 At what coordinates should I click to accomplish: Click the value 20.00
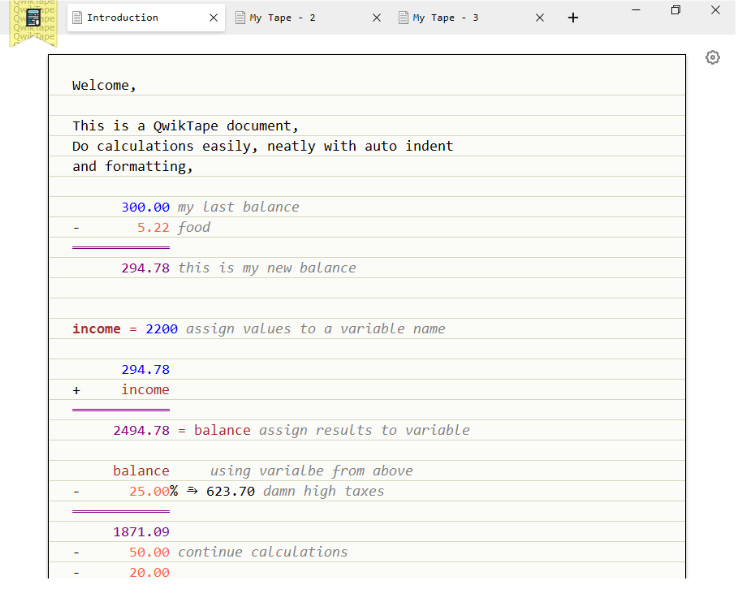[149, 573]
